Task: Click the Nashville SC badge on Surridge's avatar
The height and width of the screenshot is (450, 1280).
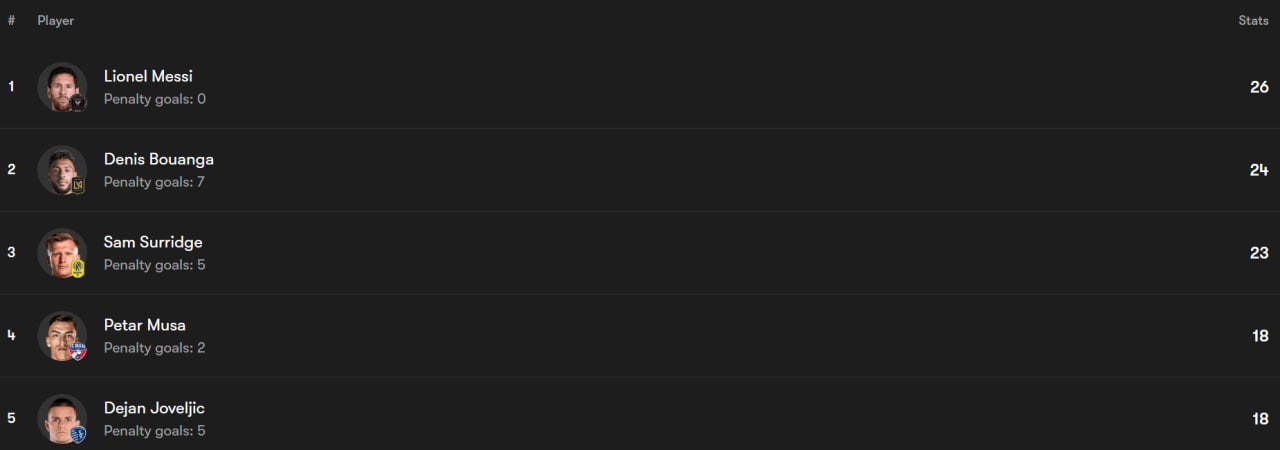Action: click(x=78, y=268)
